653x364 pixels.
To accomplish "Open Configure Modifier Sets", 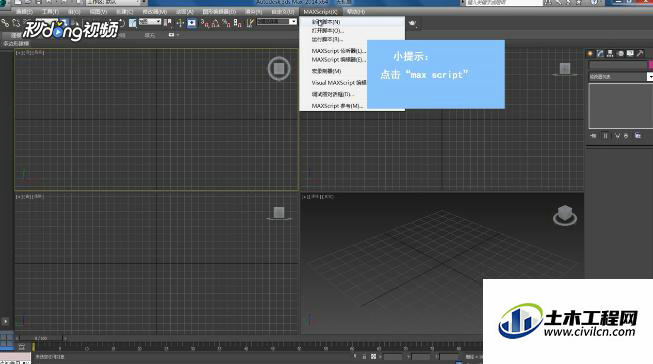I will click(x=638, y=136).
